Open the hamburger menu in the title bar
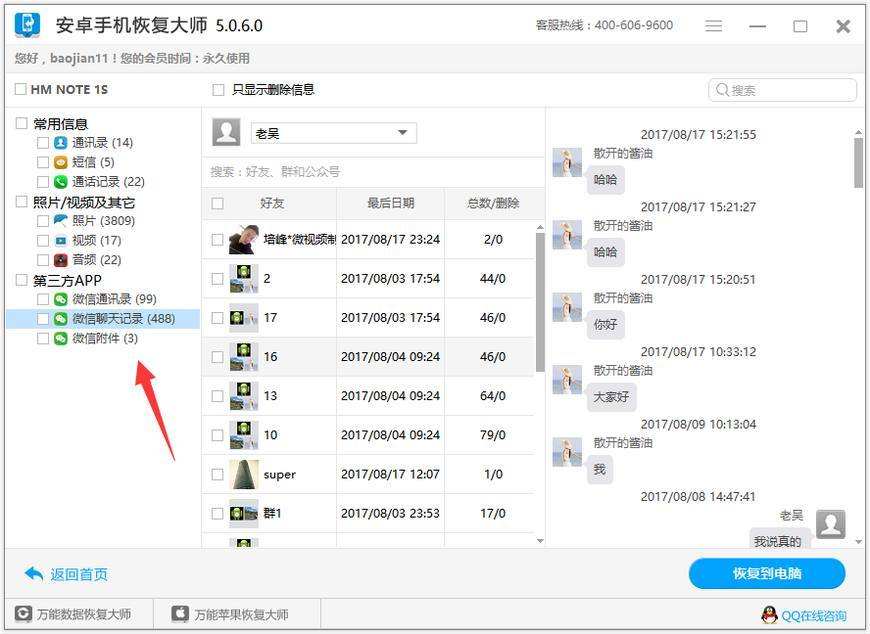Image resolution: width=870 pixels, height=634 pixels. 714,26
